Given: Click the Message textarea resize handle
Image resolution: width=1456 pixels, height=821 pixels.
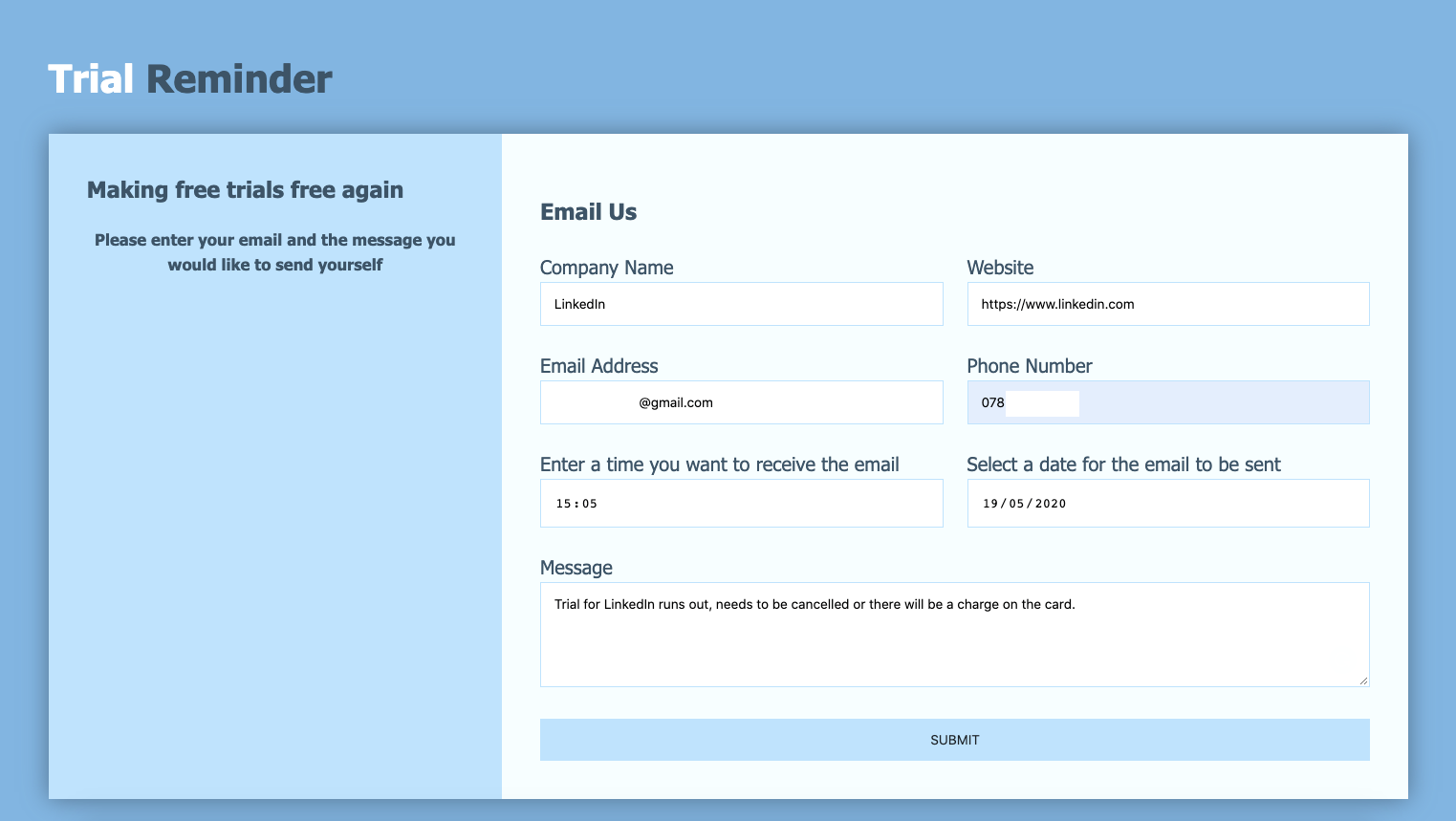Looking at the screenshot, I should 1365,681.
